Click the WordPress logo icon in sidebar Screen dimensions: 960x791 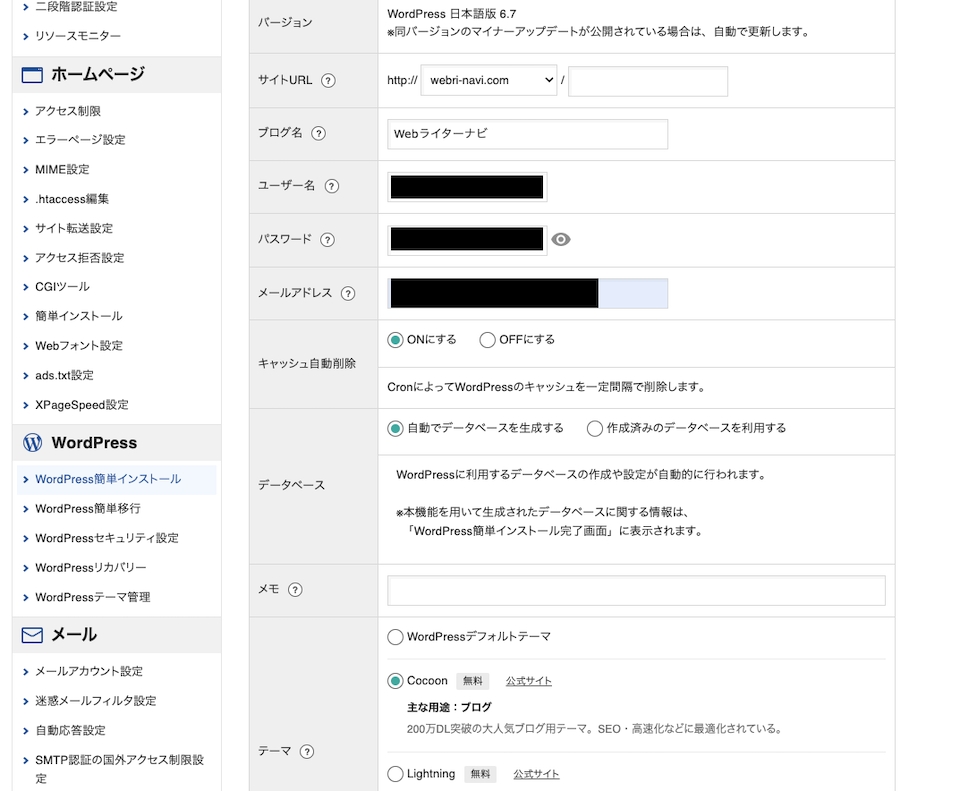tap(32, 443)
